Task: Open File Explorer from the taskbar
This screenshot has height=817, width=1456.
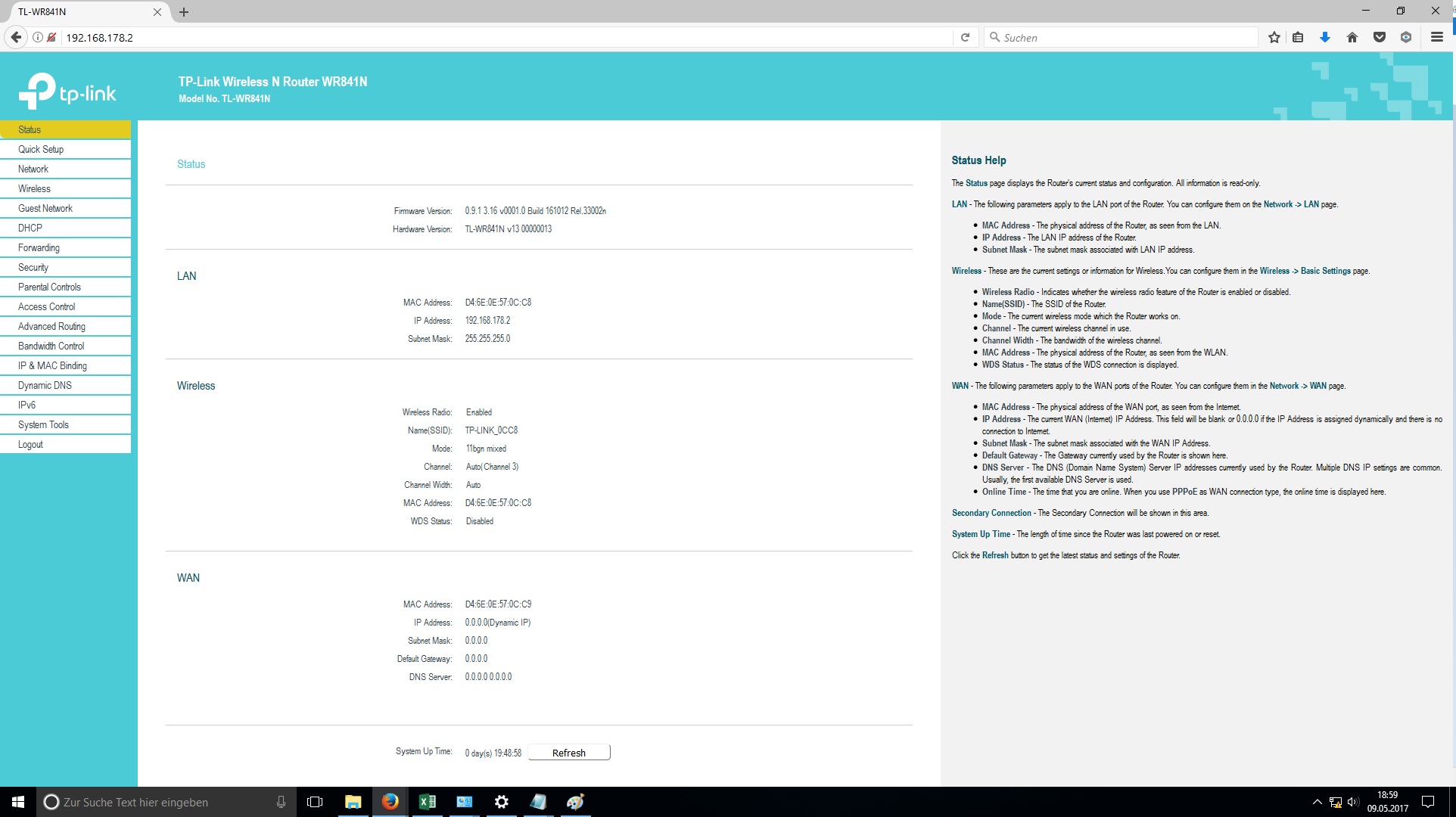Action: tap(353, 802)
